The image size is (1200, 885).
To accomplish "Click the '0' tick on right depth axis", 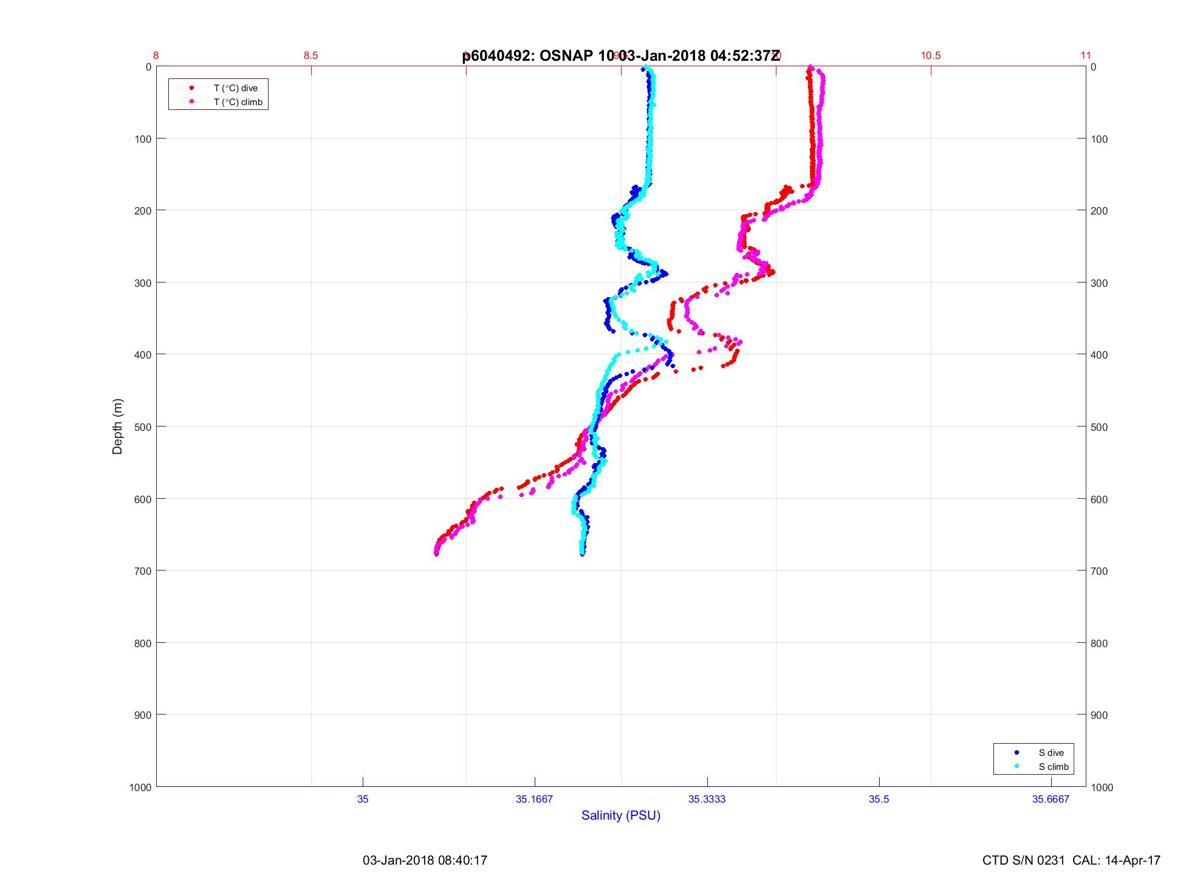I will point(1094,67).
